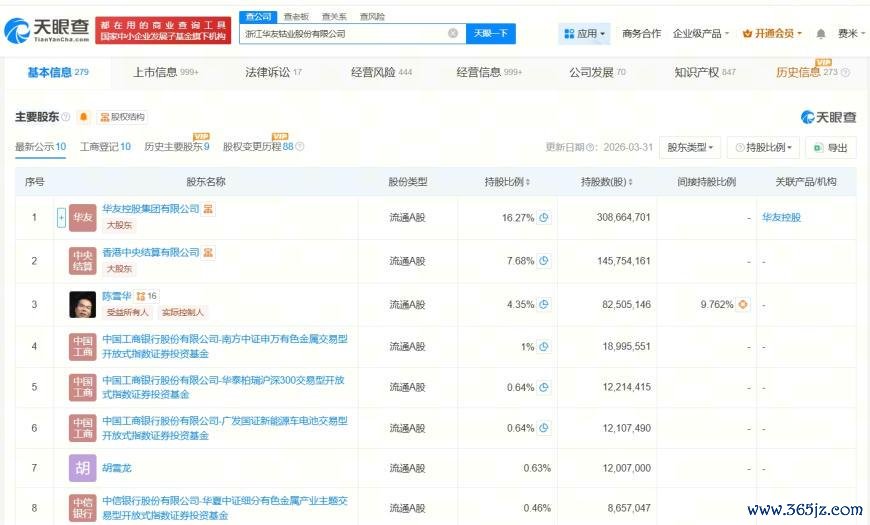Click the 中信银行 logo badge in row 8

coord(82,508)
